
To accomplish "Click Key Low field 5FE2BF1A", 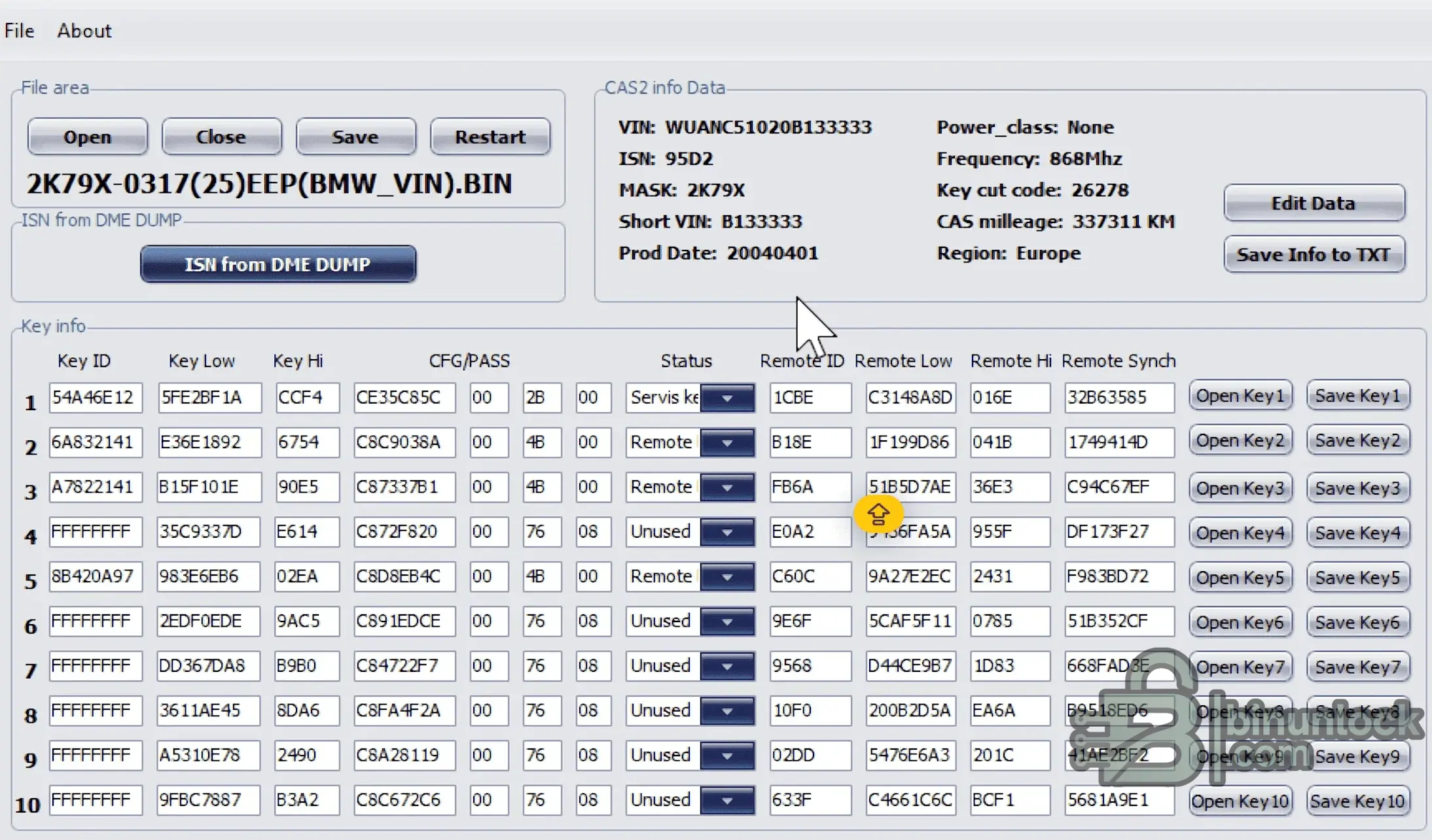I will pos(209,398).
